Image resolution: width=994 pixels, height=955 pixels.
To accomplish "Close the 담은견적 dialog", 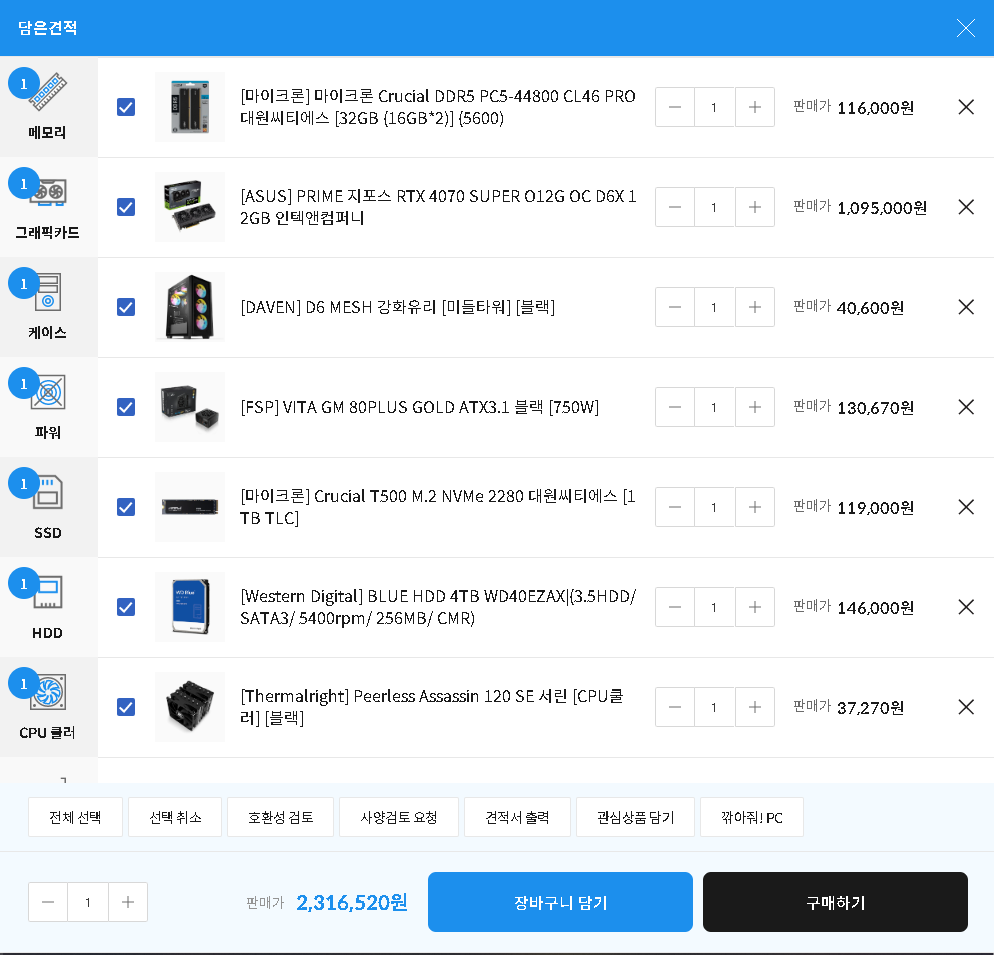I will click(x=965, y=28).
